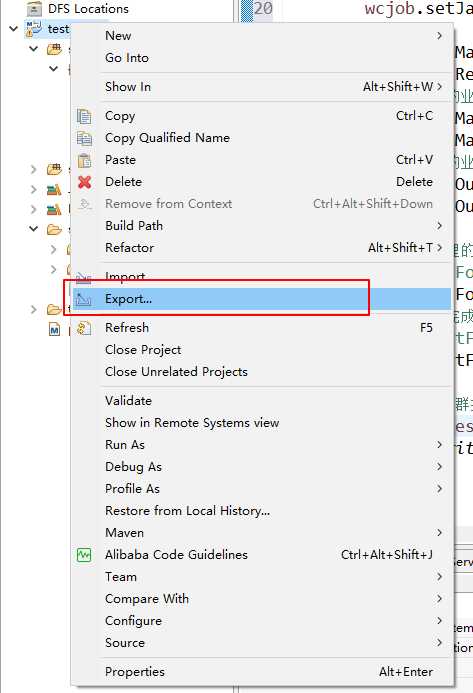Viewport: 473px width, 693px height.
Task: Click the Copy icon in context menu
Action: [84, 116]
